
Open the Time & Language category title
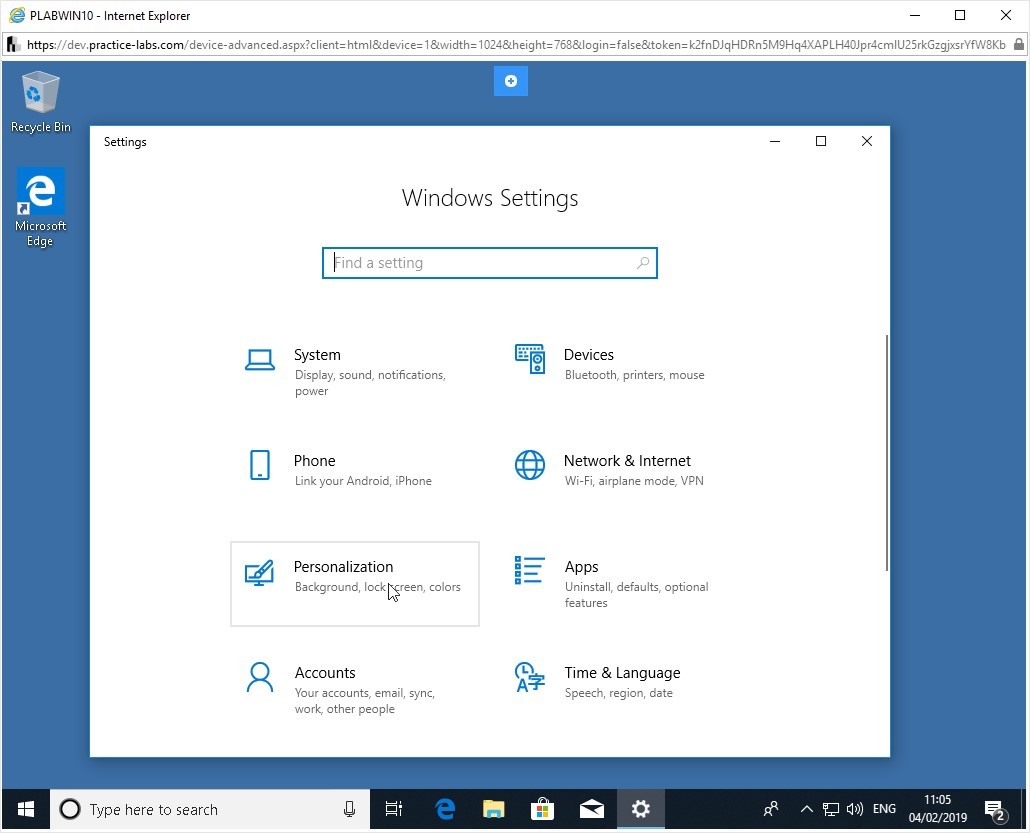[x=623, y=673]
